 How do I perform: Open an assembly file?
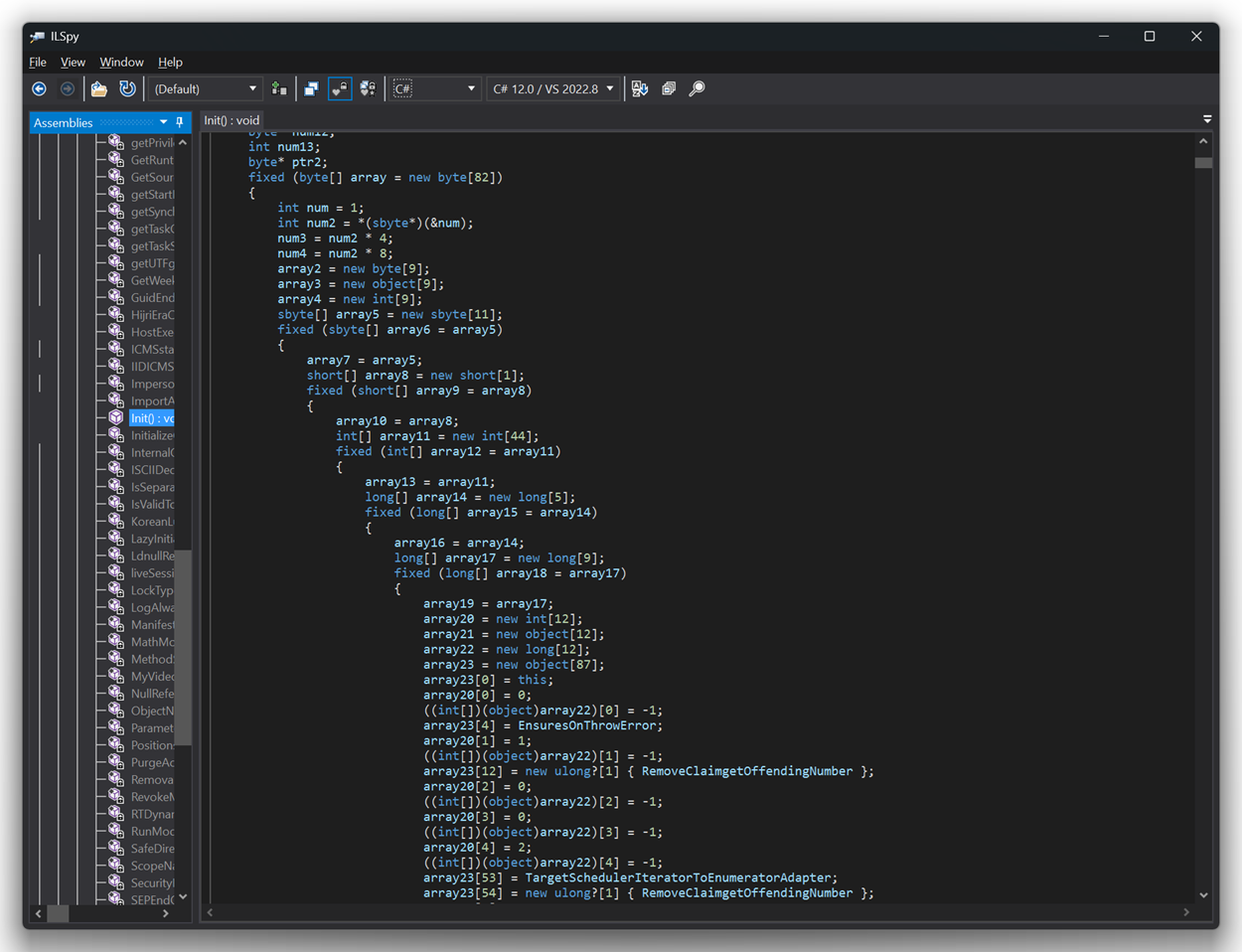click(x=99, y=88)
